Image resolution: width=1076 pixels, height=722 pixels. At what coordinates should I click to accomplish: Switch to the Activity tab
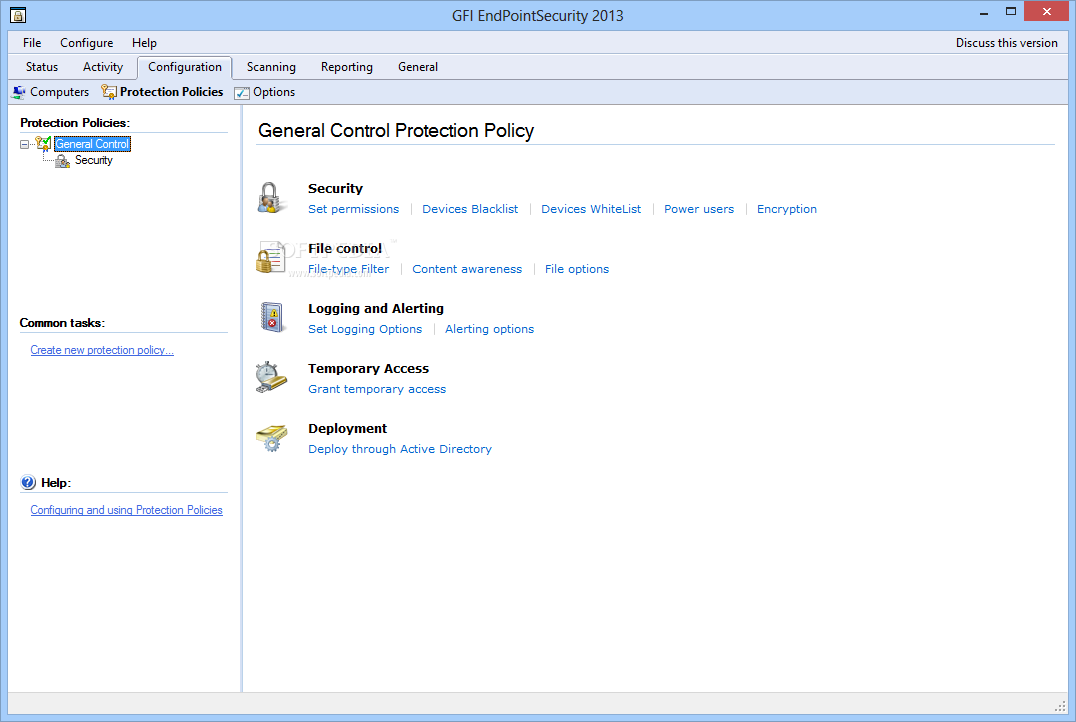103,67
